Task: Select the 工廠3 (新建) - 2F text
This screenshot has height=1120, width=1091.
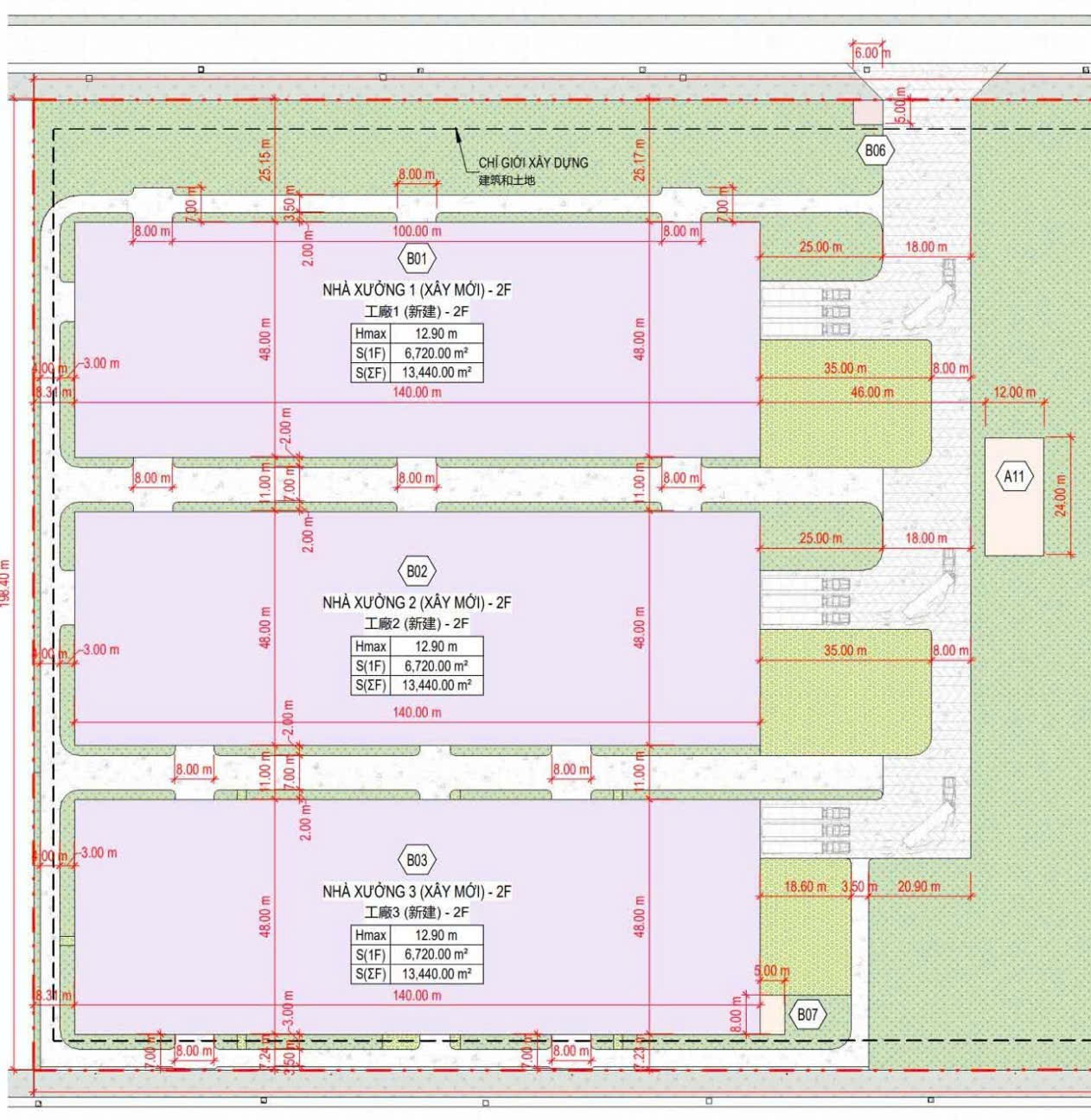Action: point(417,913)
